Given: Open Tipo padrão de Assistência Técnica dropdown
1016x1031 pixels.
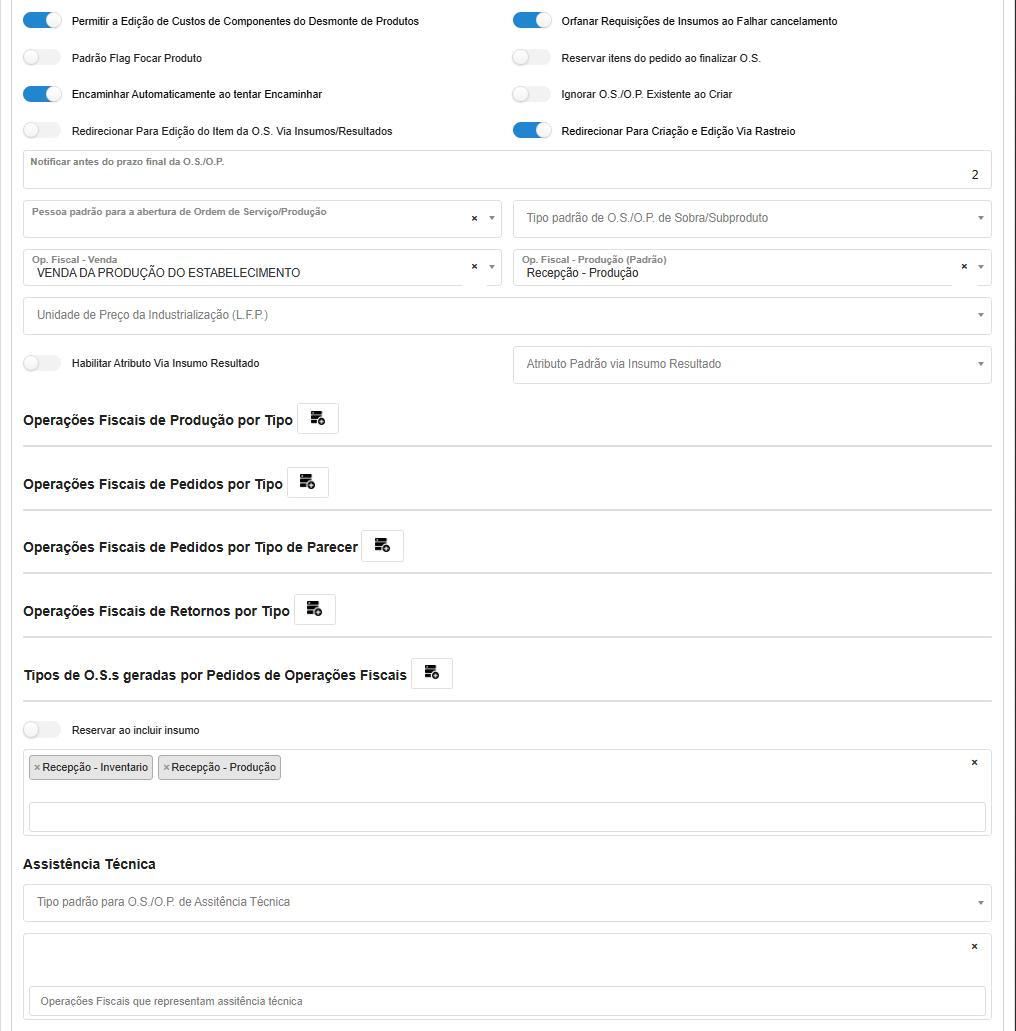Looking at the screenshot, I should tap(507, 902).
